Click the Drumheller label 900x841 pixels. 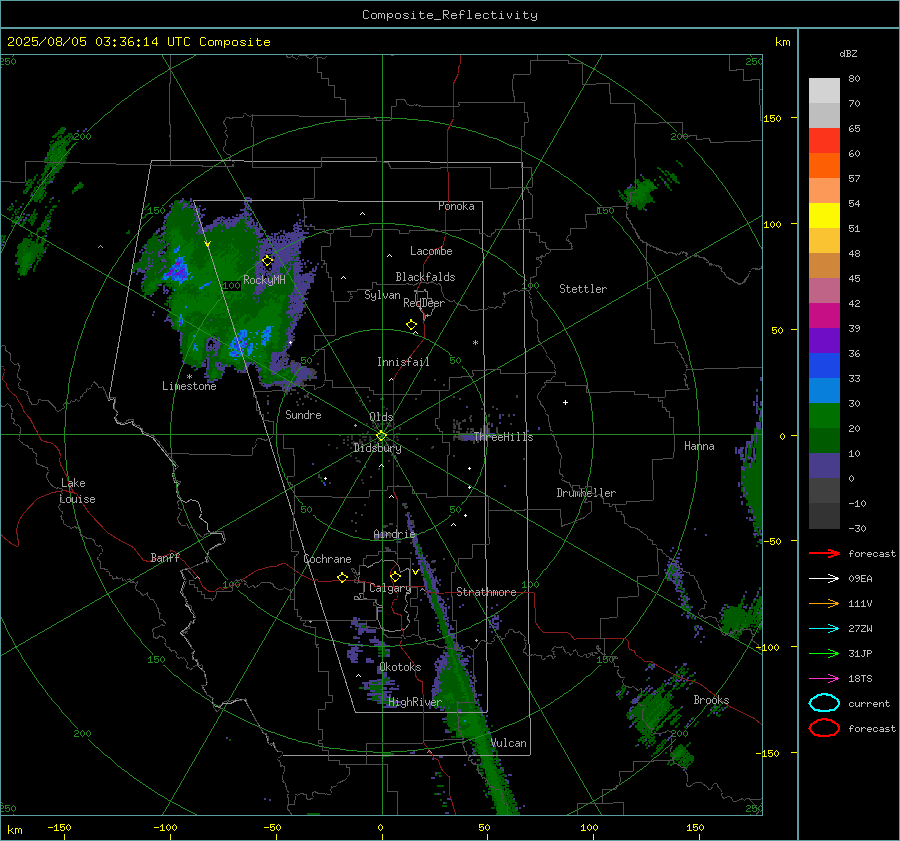click(586, 493)
